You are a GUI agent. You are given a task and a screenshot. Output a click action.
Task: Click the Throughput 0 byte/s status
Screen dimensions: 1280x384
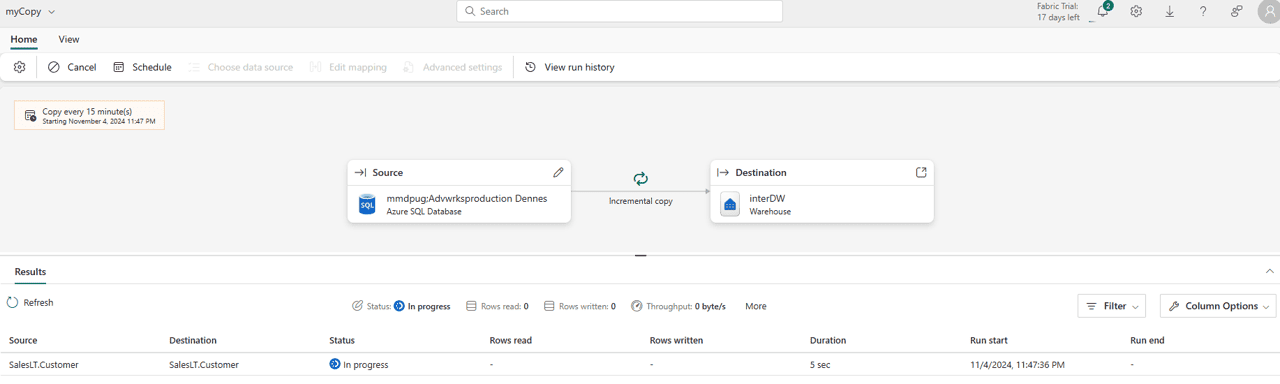click(678, 306)
